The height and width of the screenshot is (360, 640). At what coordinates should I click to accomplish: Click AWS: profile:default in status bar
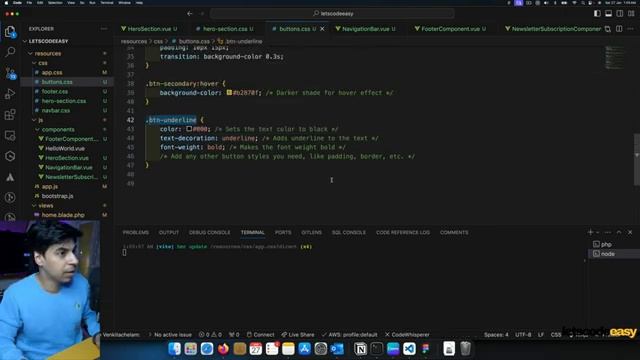(x=349, y=335)
